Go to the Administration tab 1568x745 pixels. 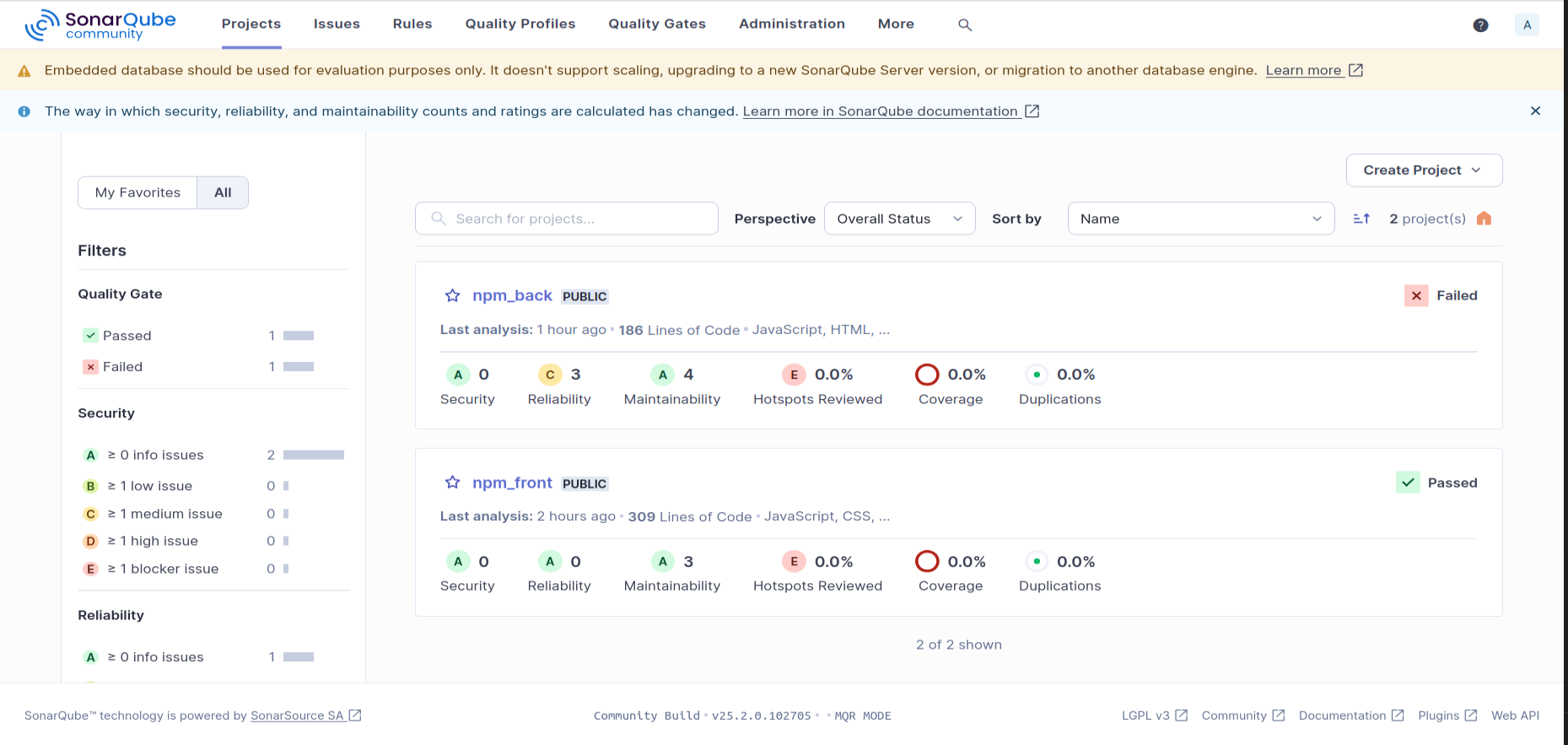point(792,24)
